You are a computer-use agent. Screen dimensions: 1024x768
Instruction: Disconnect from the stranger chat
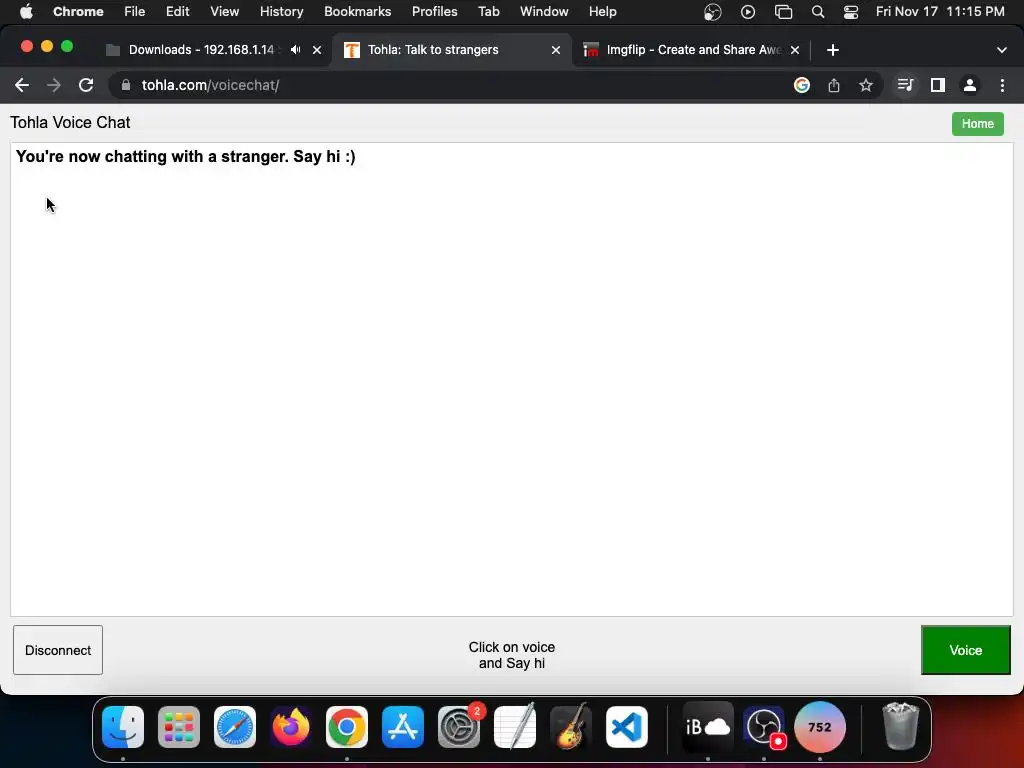[58, 650]
